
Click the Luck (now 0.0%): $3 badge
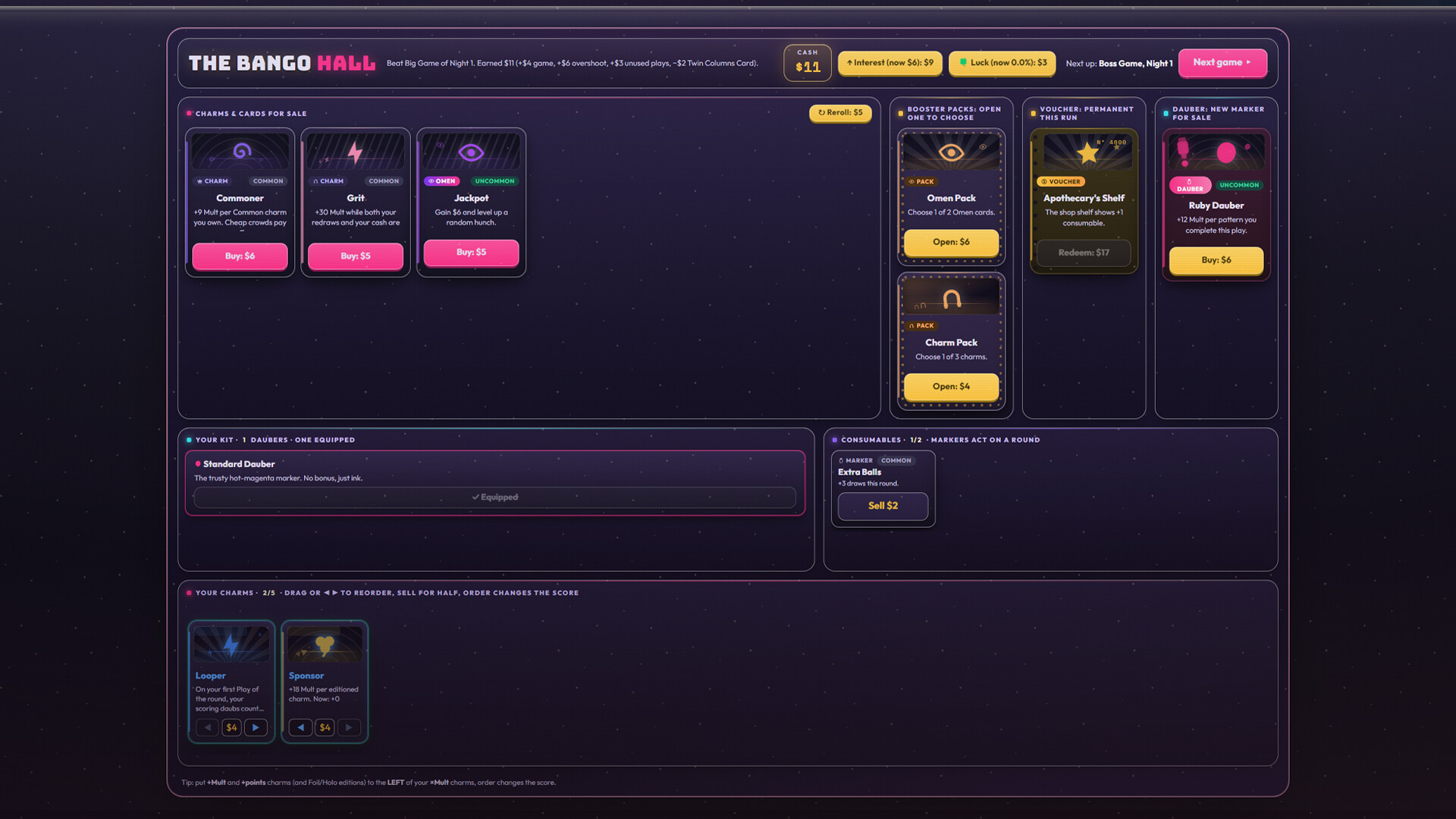pos(1003,63)
